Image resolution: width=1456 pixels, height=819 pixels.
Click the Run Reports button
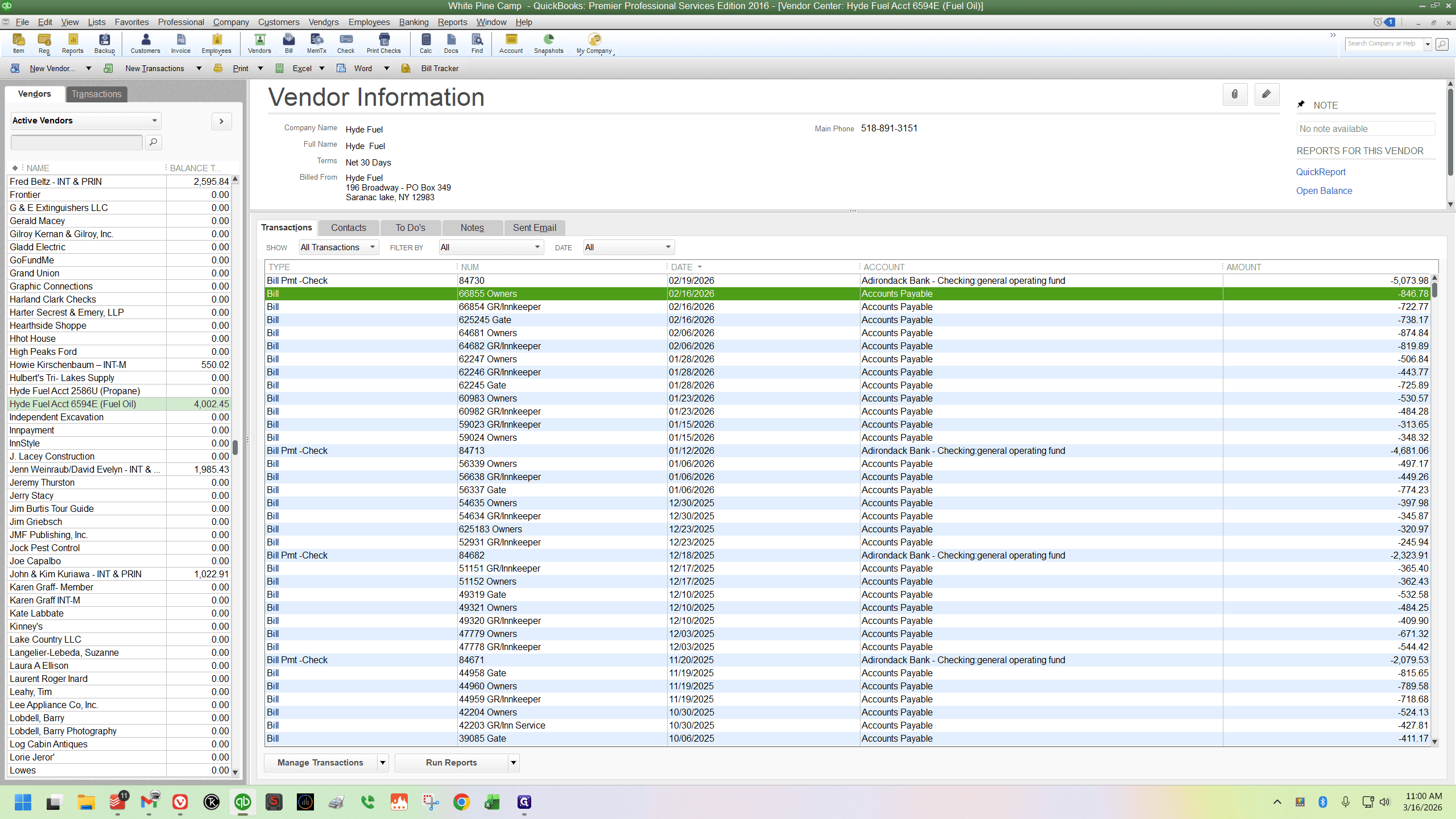point(451,763)
